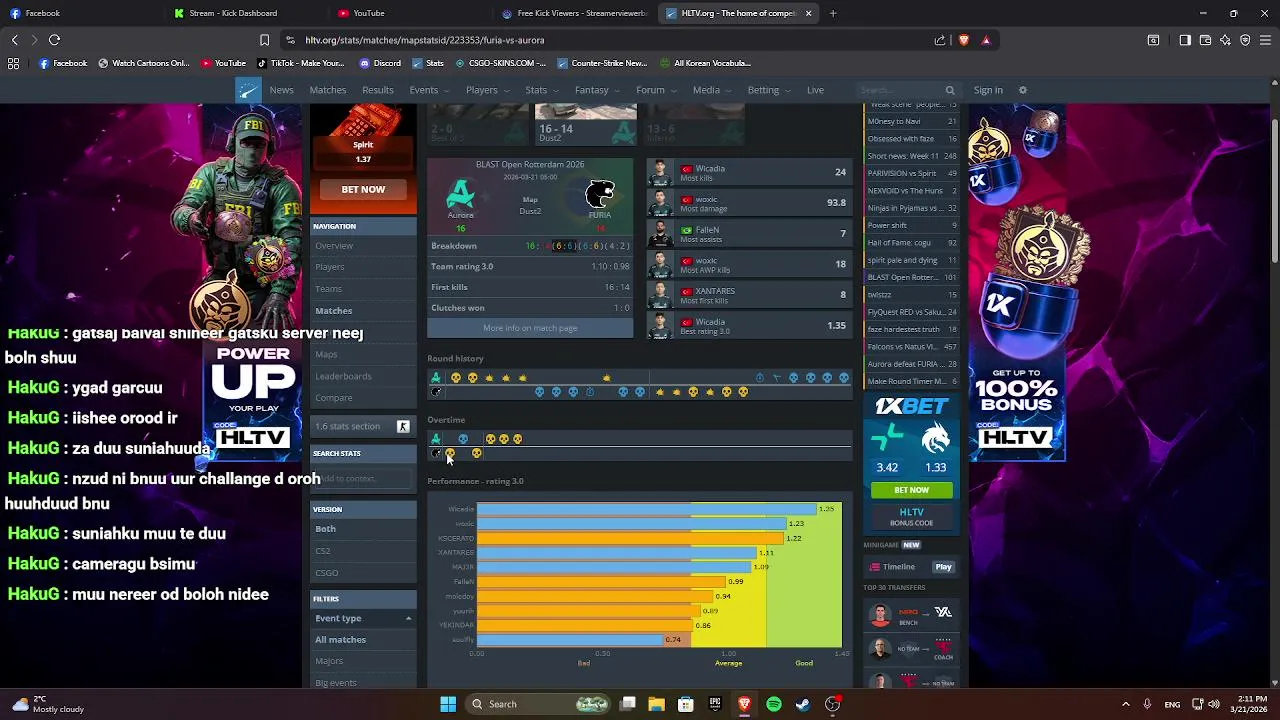1280x720 pixels.
Task: Click the Aurora icon in the Overtime row
Action: 435,439
